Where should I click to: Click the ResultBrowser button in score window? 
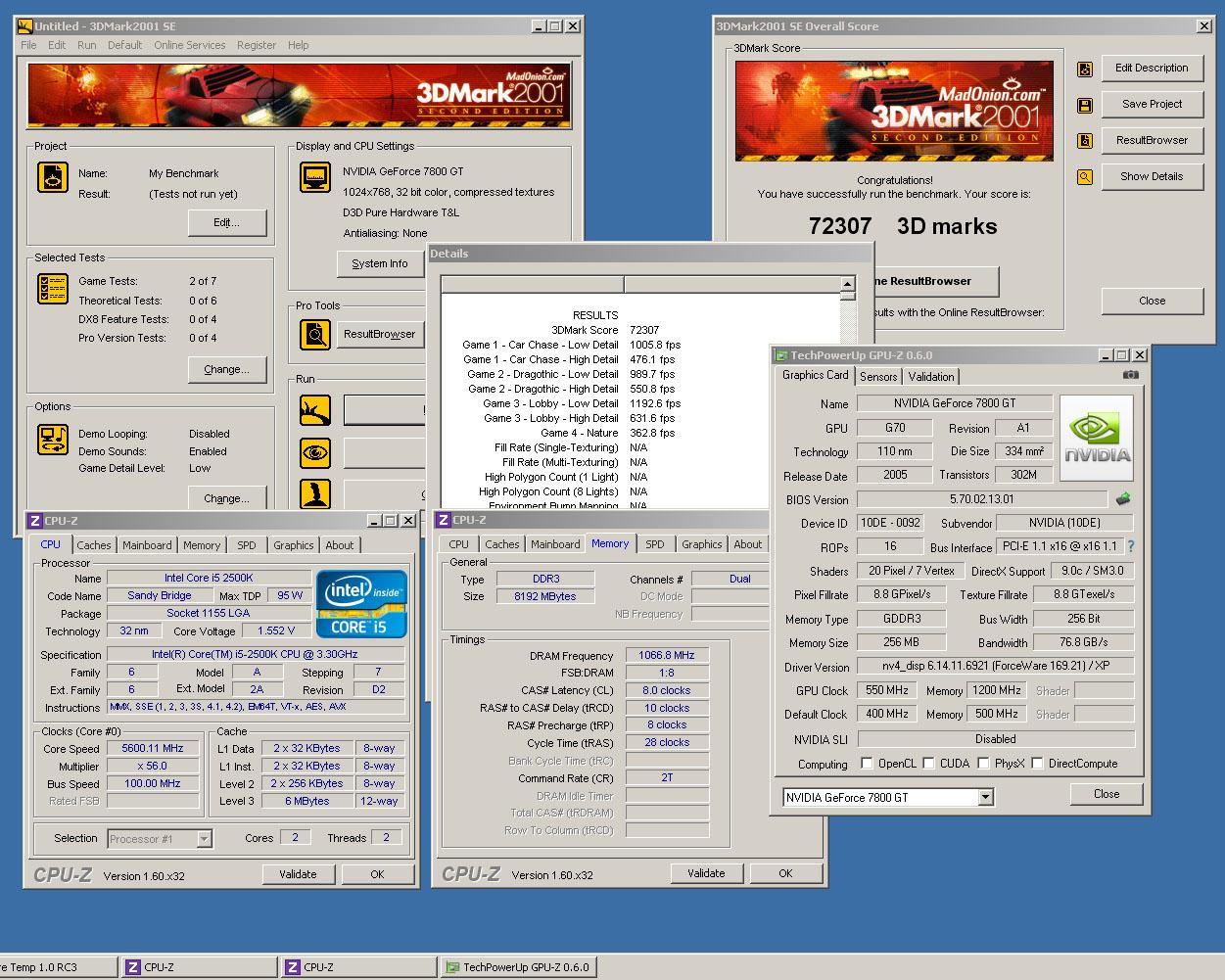point(1152,140)
